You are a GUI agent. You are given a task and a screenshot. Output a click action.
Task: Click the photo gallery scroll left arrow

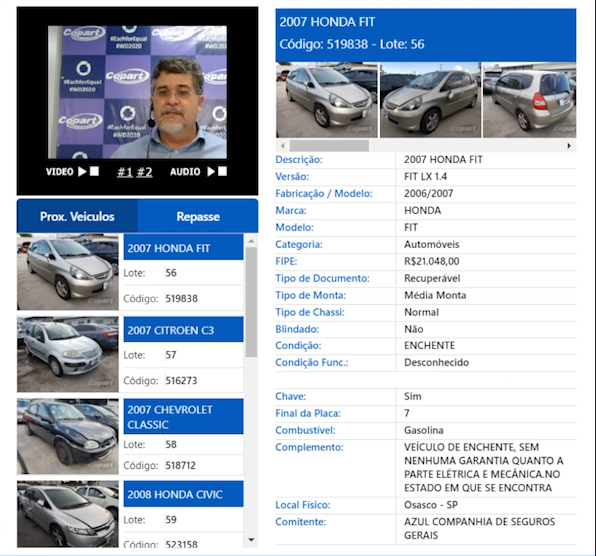pos(282,146)
